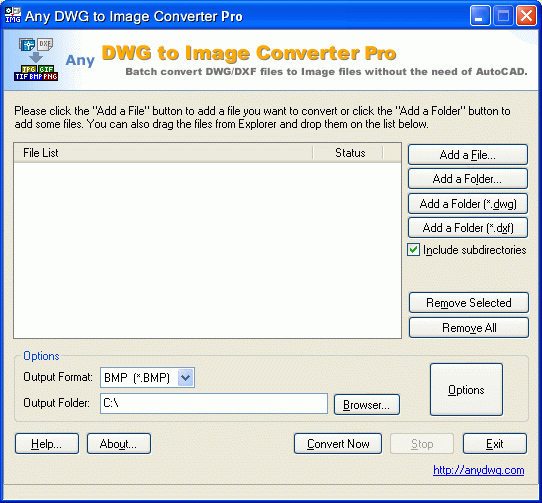This screenshot has width=542, height=503.
Task: Click the Add a Folder... button
Action: click(x=468, y=179)
